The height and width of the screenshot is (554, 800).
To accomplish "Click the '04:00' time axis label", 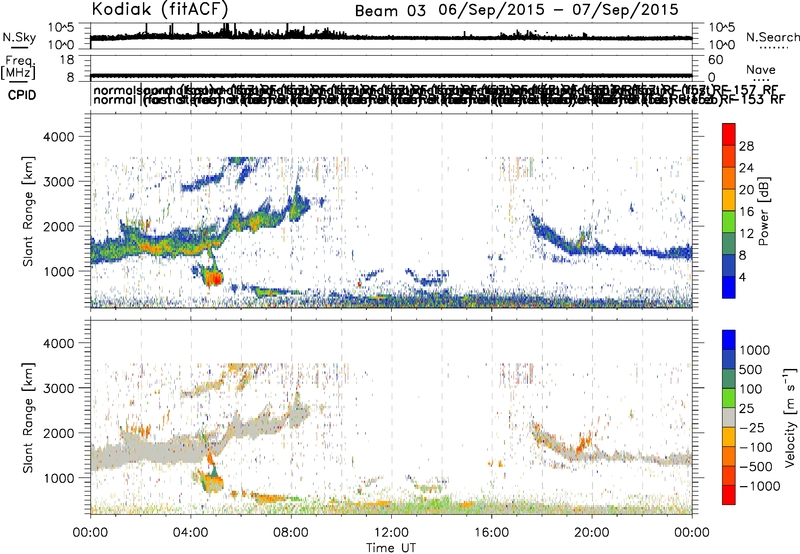I will click(191, 533).
